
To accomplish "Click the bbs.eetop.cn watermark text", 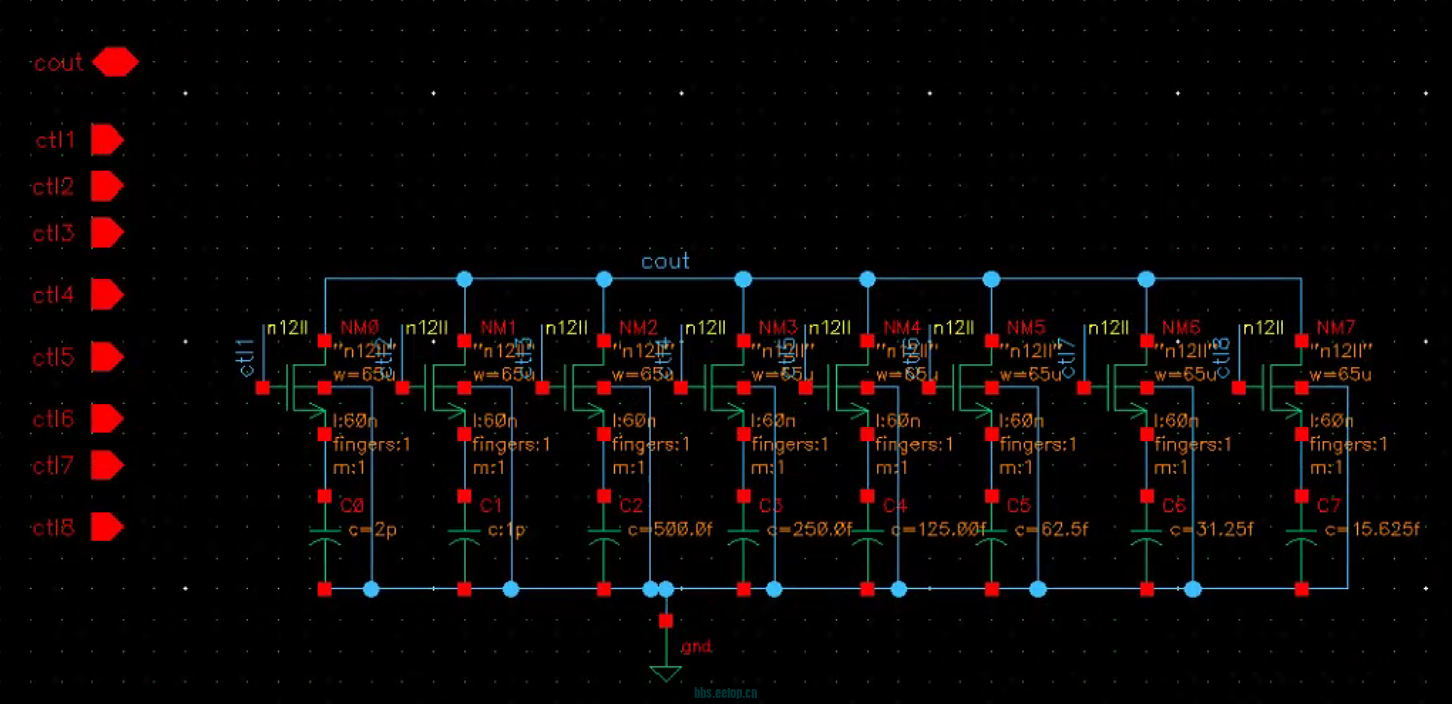I will tap(725, 691).
